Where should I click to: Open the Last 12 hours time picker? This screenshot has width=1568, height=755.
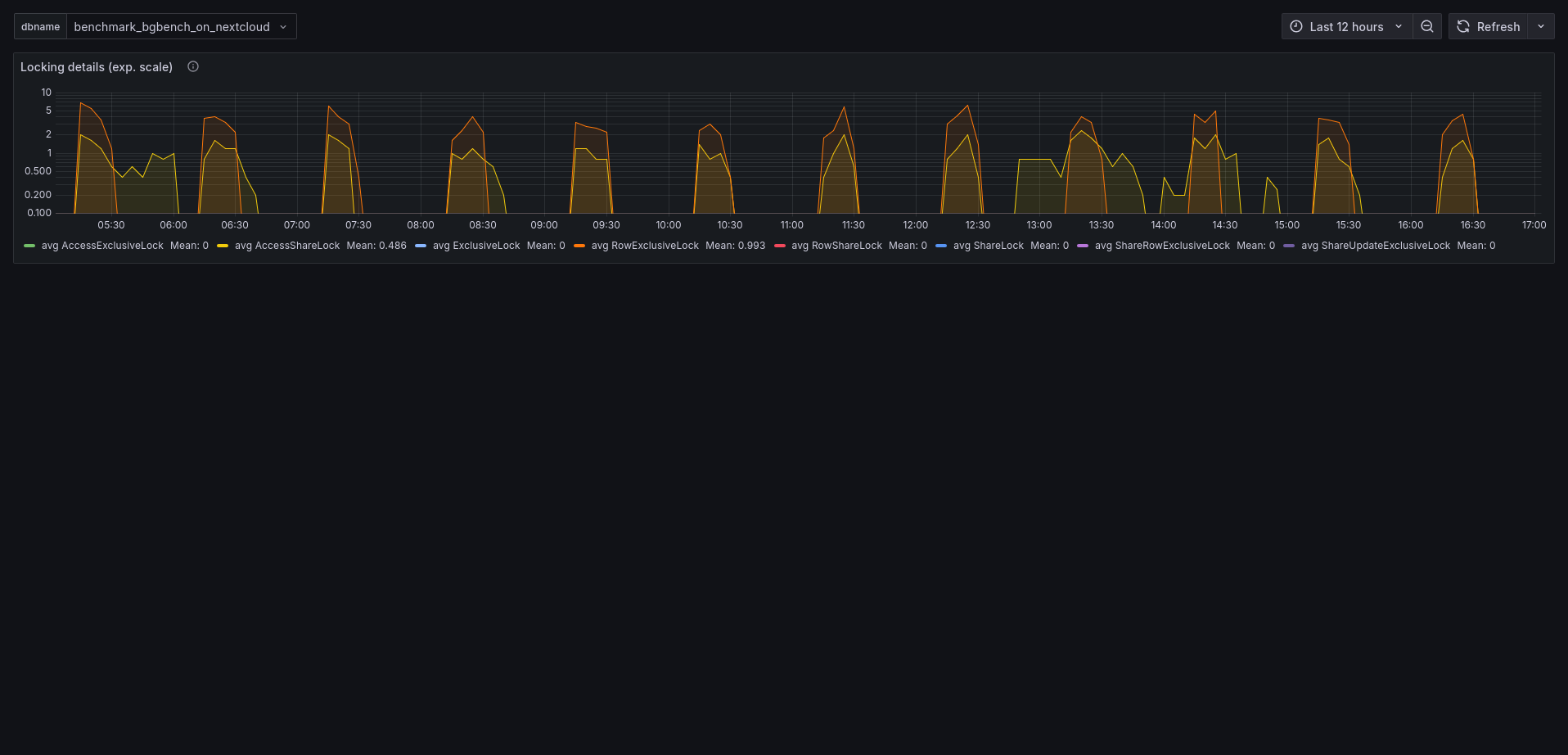pos(1346,26)
